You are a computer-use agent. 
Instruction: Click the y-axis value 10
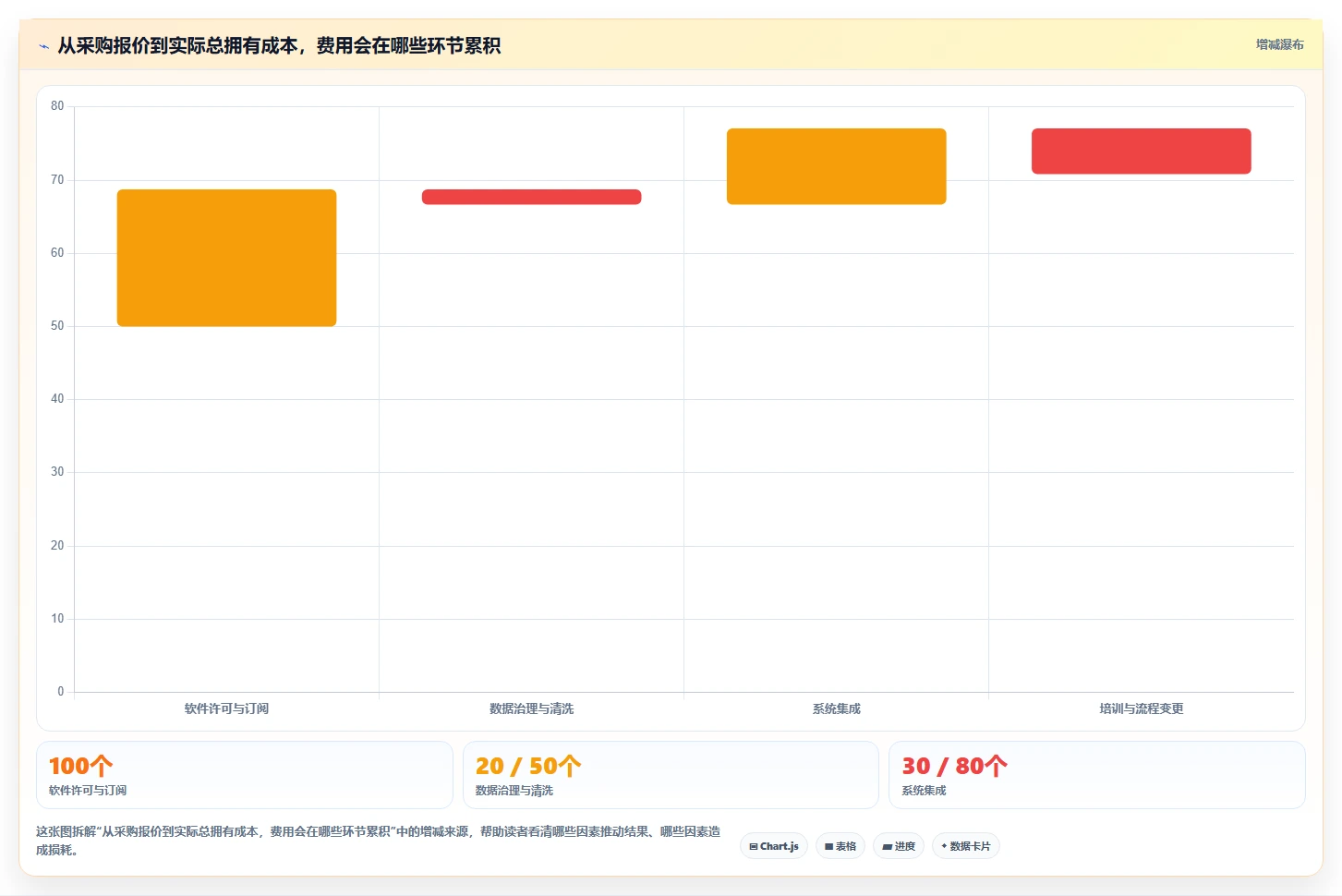pyautogui.click(x=57, y=619)
